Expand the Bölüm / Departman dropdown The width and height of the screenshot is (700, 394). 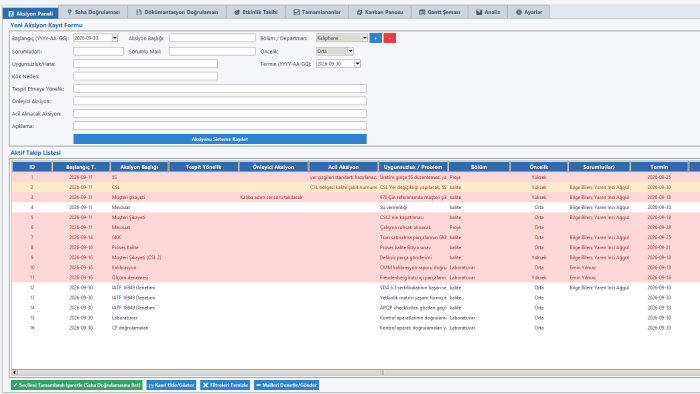(x=365, y=38)
